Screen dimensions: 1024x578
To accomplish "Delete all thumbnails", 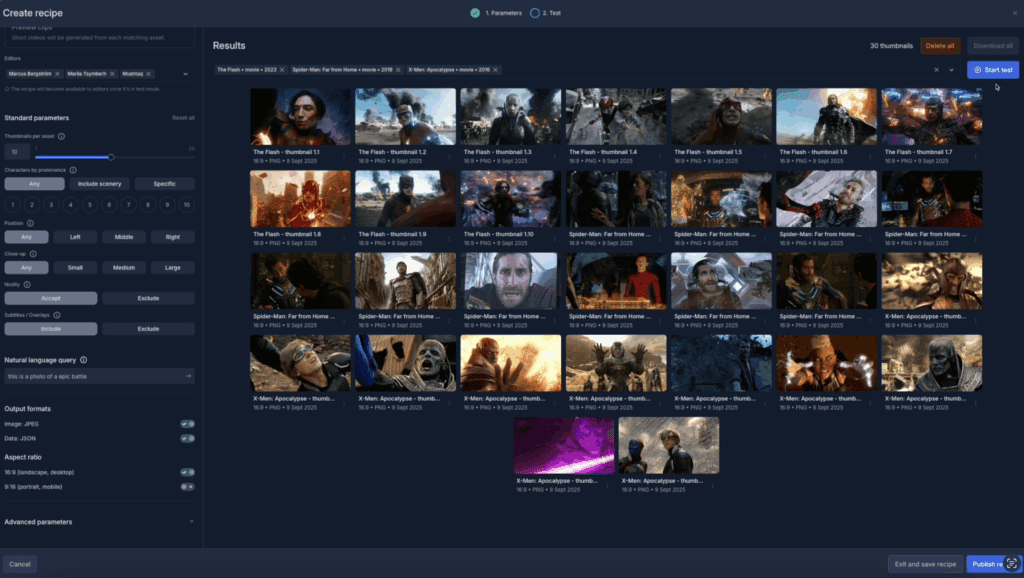I will [940, 46].
